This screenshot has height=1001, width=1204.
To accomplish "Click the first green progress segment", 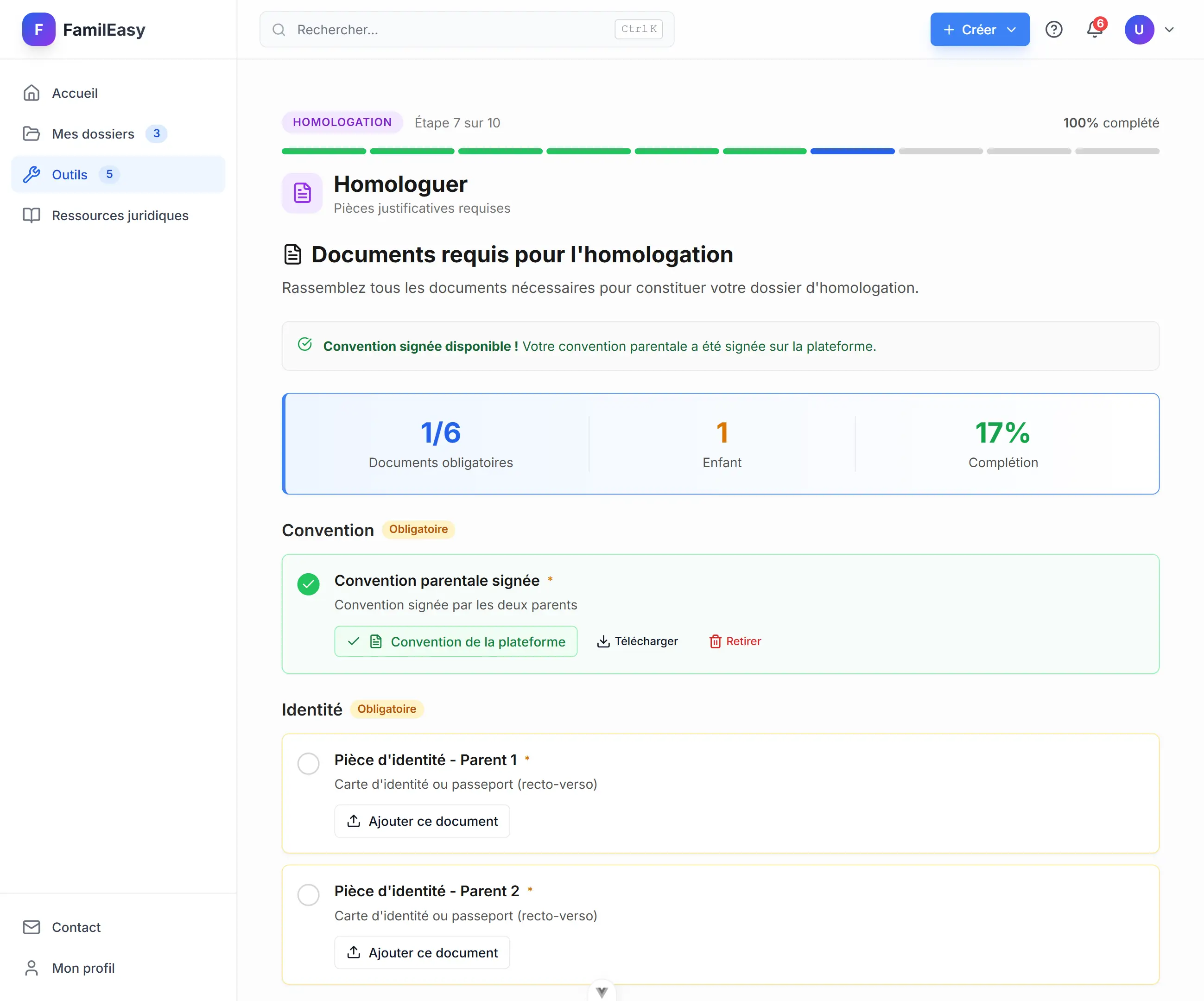I will [324, 152].
